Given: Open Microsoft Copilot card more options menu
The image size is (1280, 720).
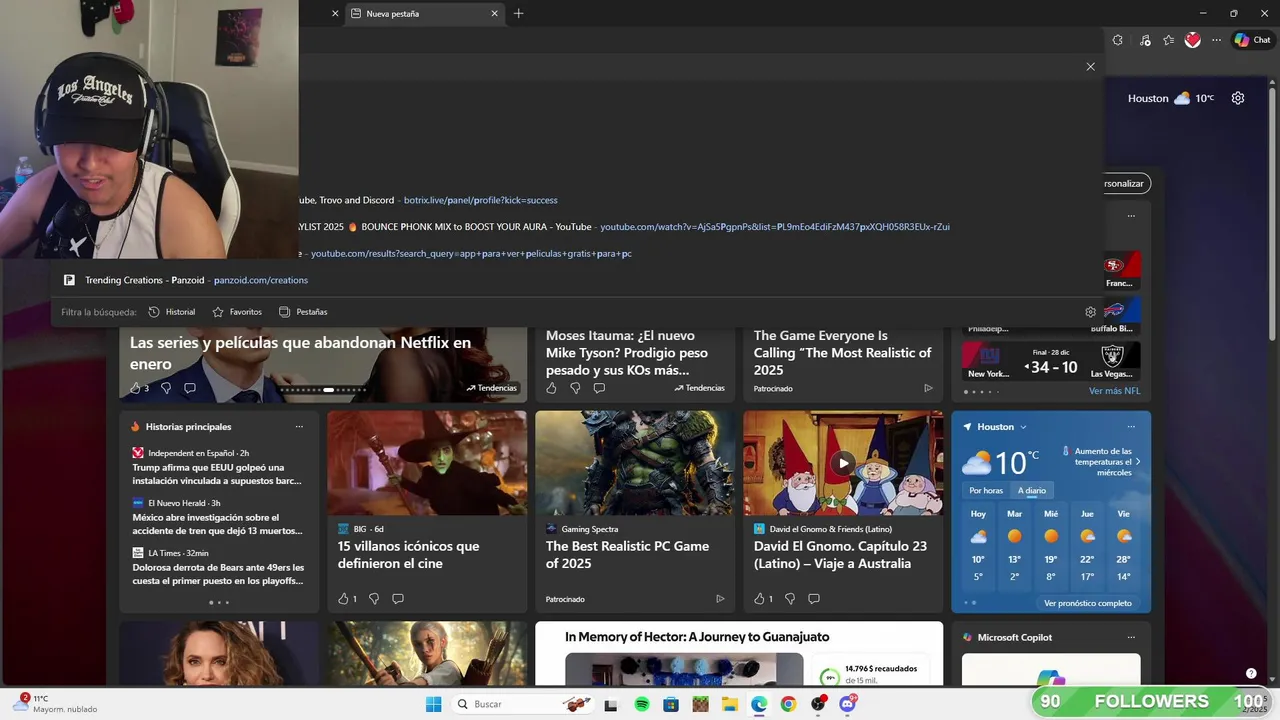Looking at the screenshot, I should (x=1131, y=637).
